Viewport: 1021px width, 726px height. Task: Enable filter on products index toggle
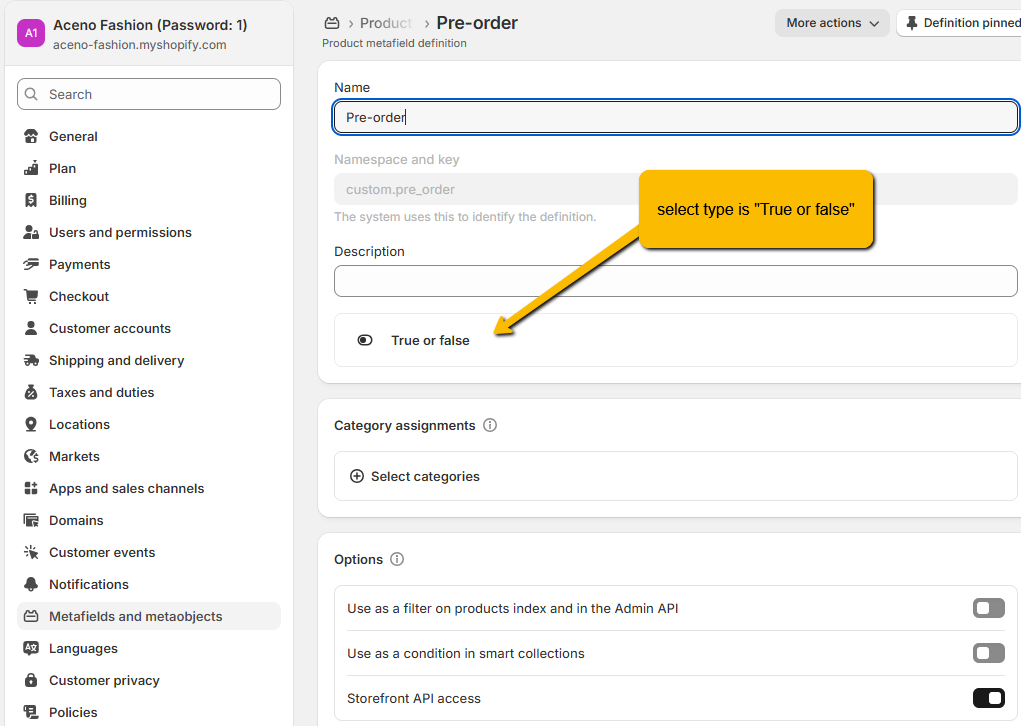[988, 608]
